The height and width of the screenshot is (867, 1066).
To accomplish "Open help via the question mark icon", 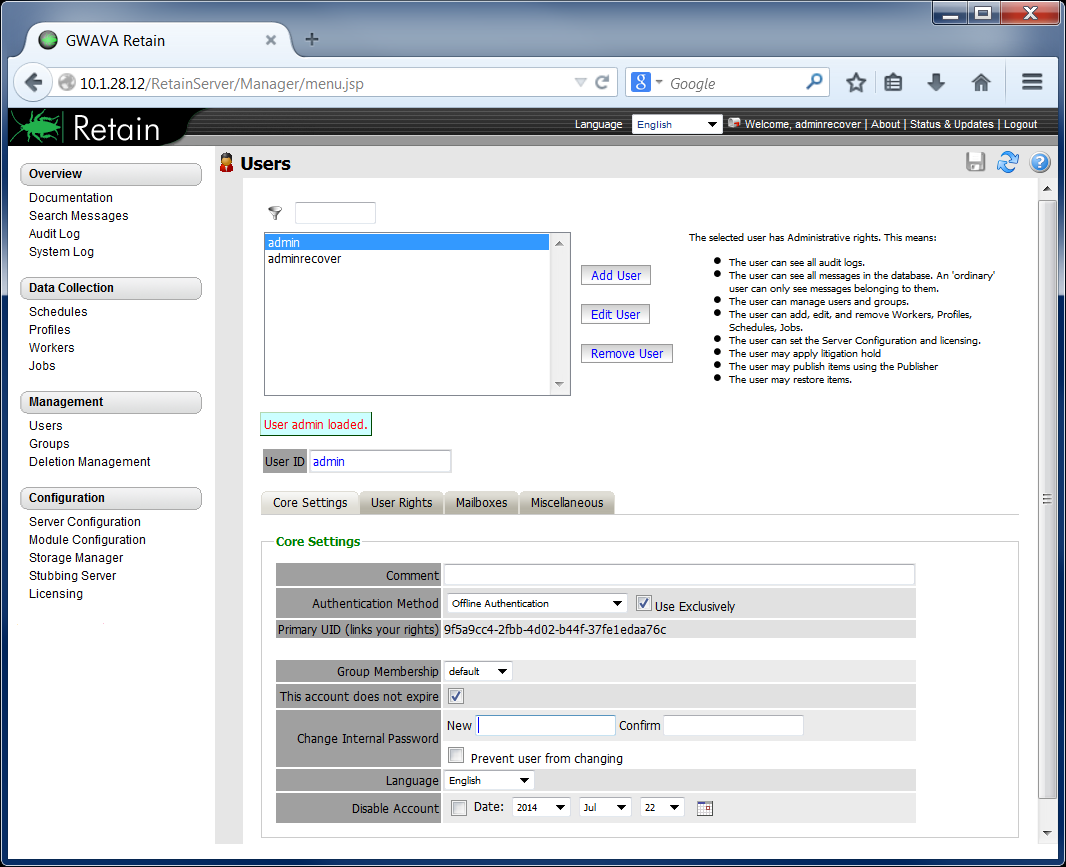I will tap(1039, 162).
